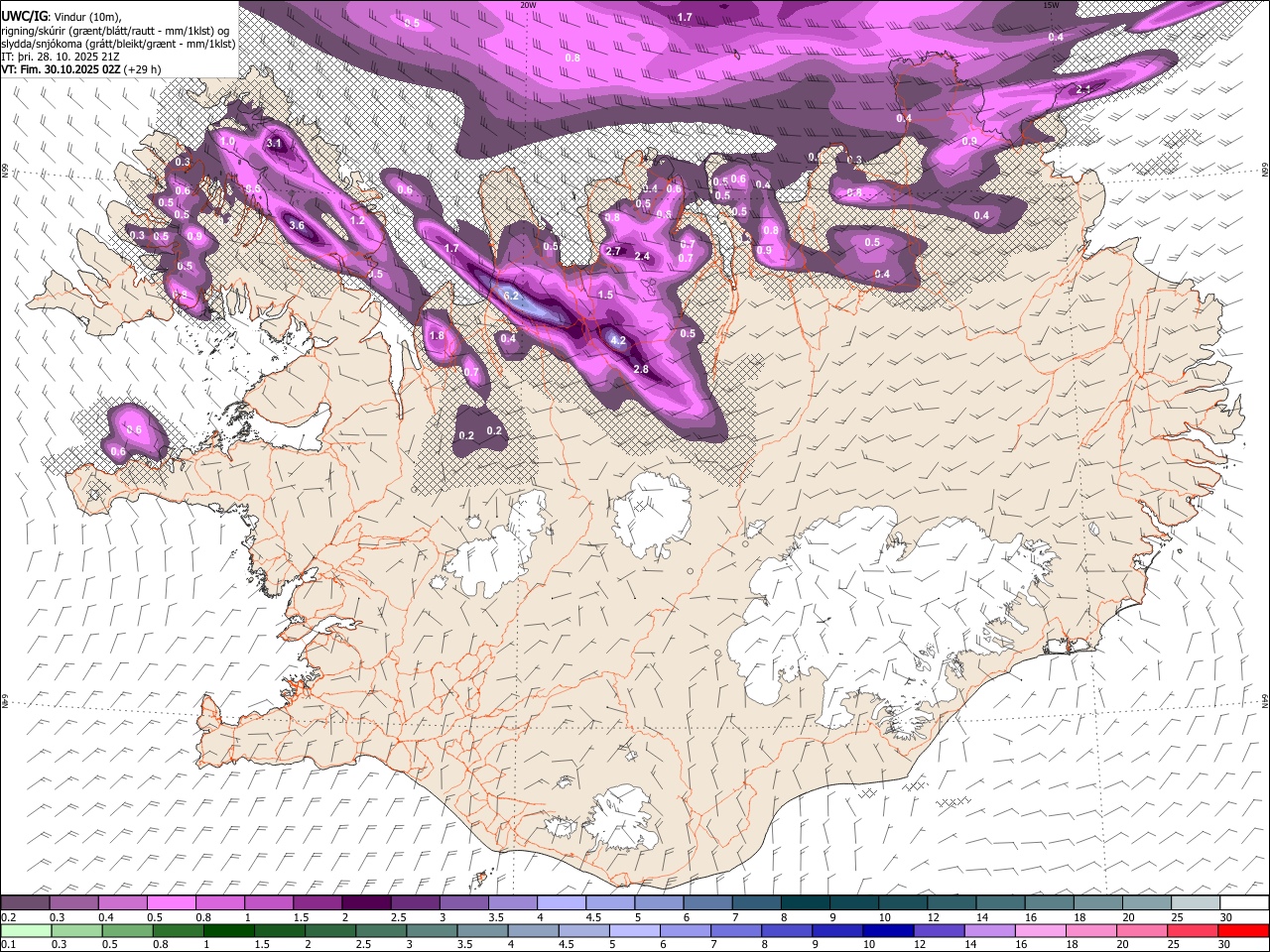Click light lavender swatch labeled 4 in snow scale
Screen dimensions: 1270x952
(x=562, y=902)
